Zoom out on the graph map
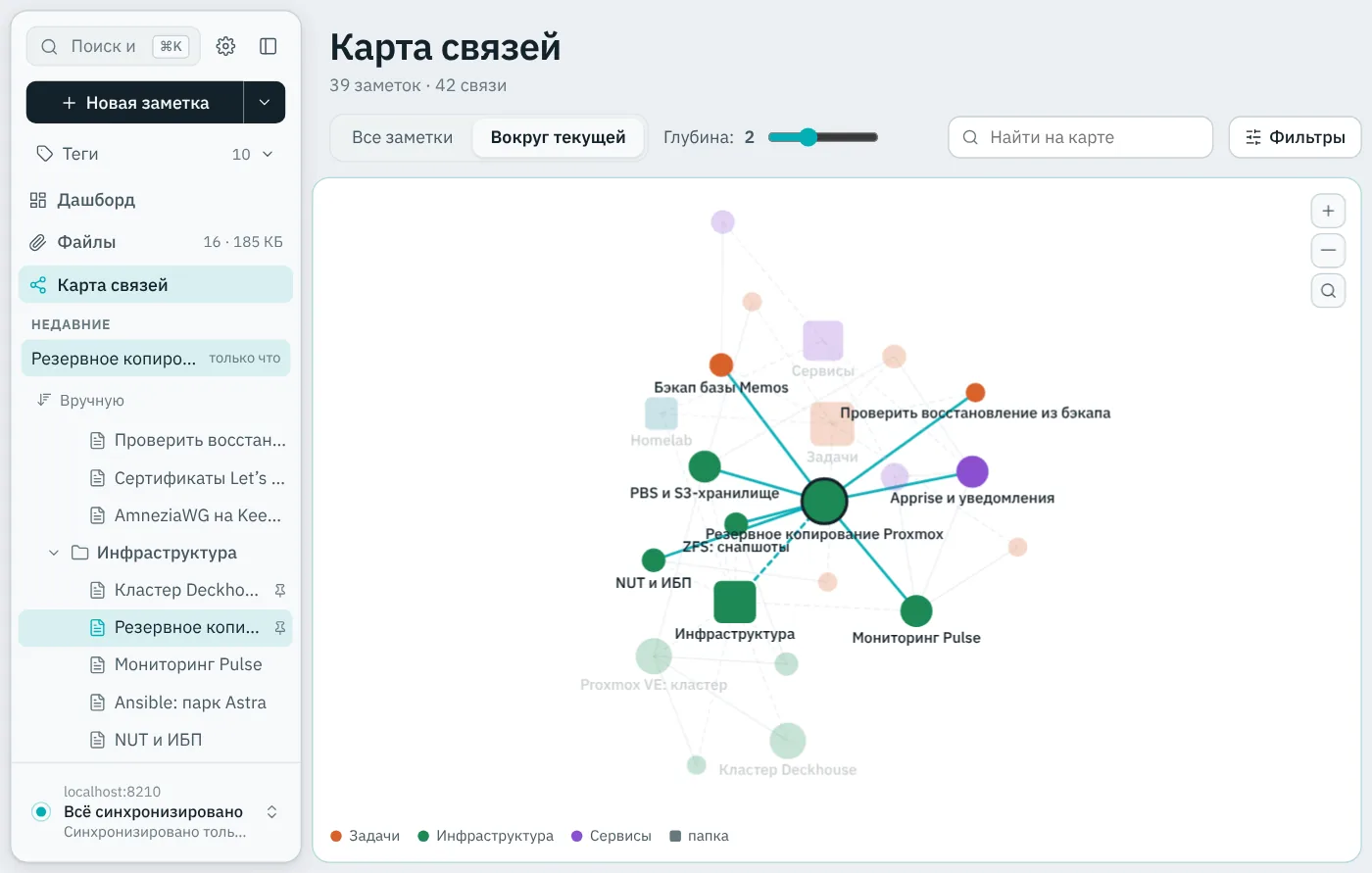This screenshot has width=1372, height=873. click(x=1328, y=251)
